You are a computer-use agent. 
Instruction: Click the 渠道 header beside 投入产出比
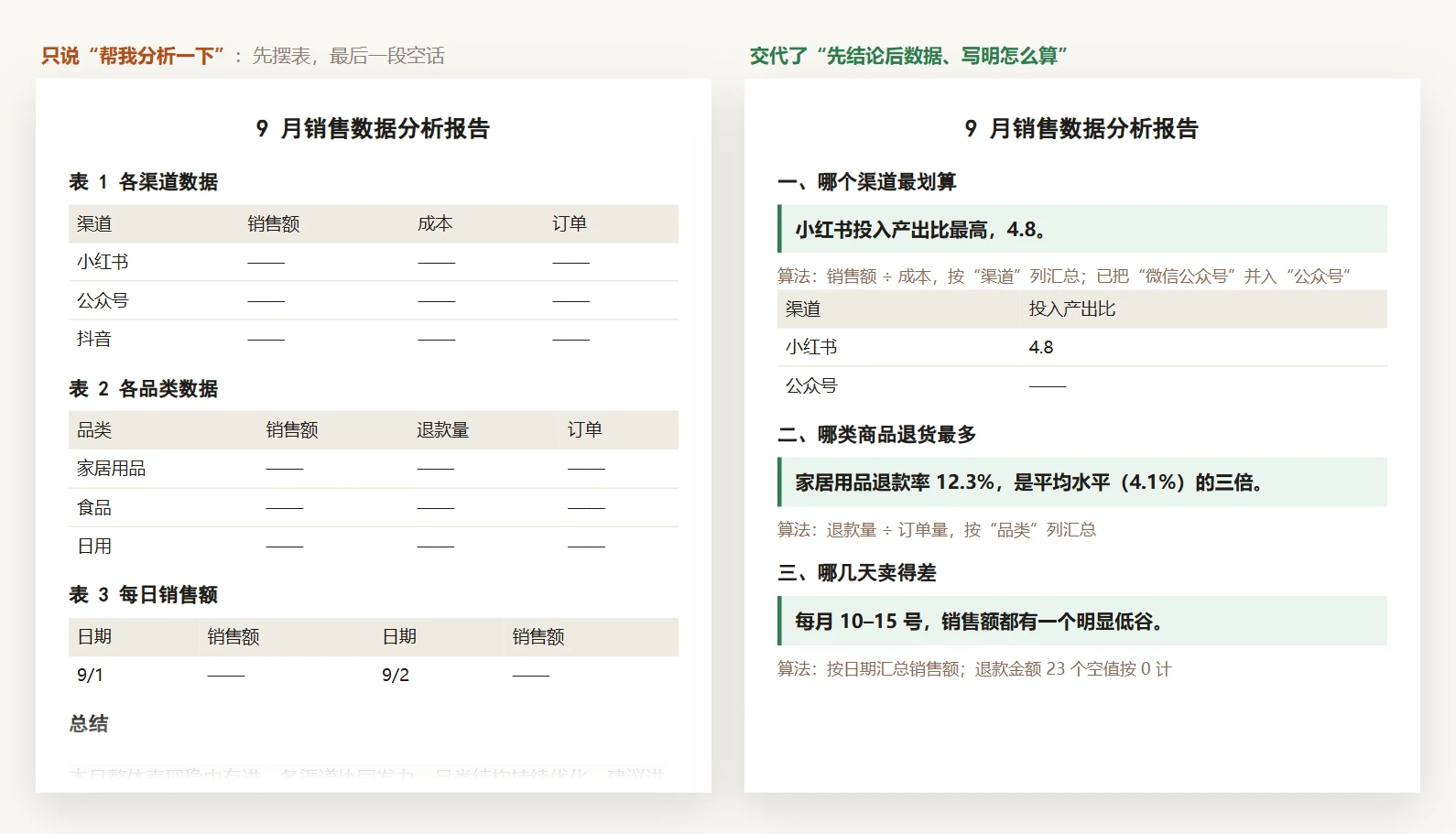pos(803,309)
